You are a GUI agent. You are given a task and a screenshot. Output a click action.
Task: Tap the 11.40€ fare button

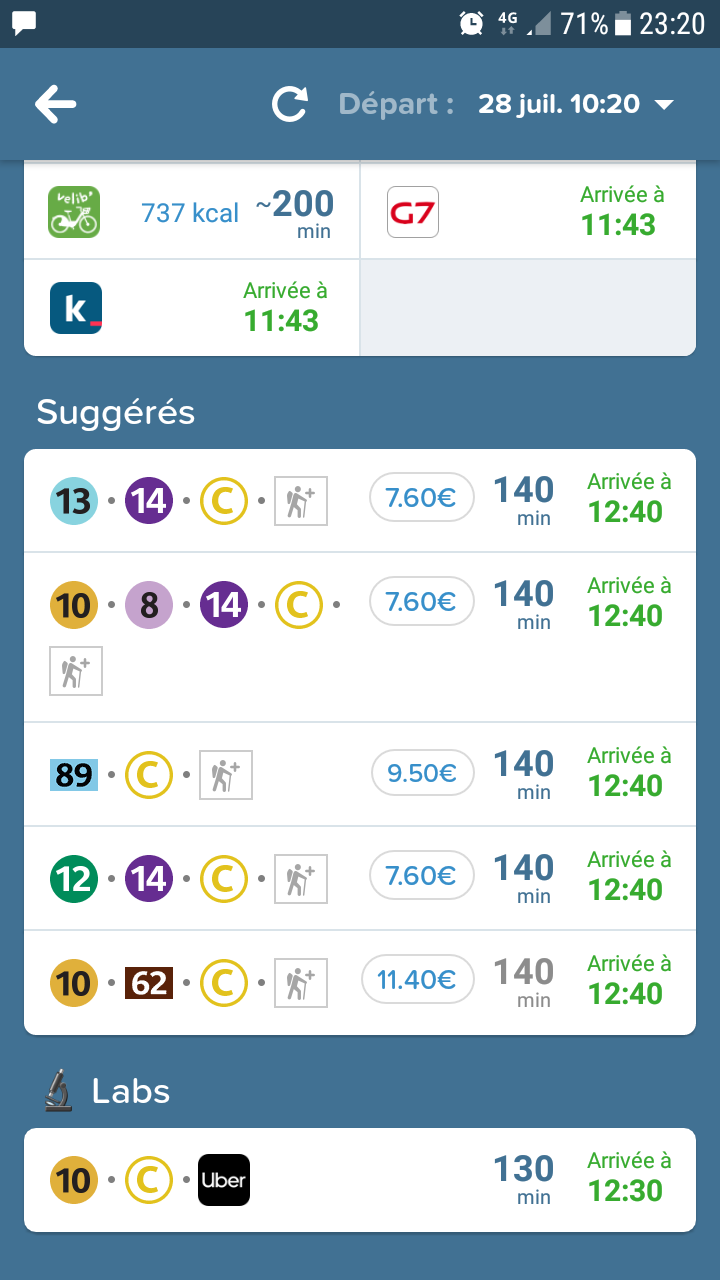click(x=418, y=980)
